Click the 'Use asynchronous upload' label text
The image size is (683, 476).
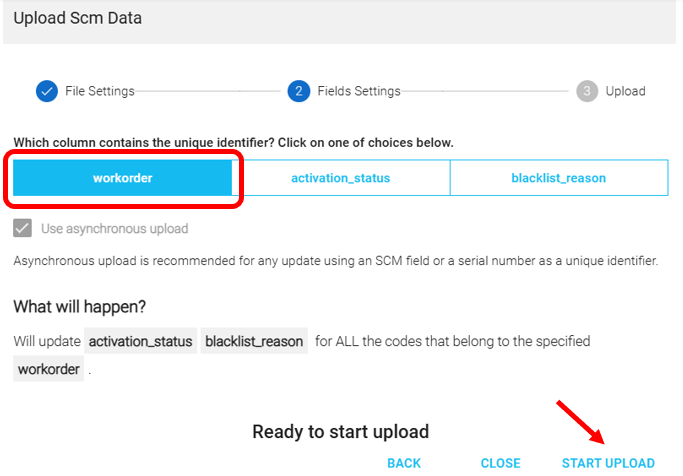114,229
